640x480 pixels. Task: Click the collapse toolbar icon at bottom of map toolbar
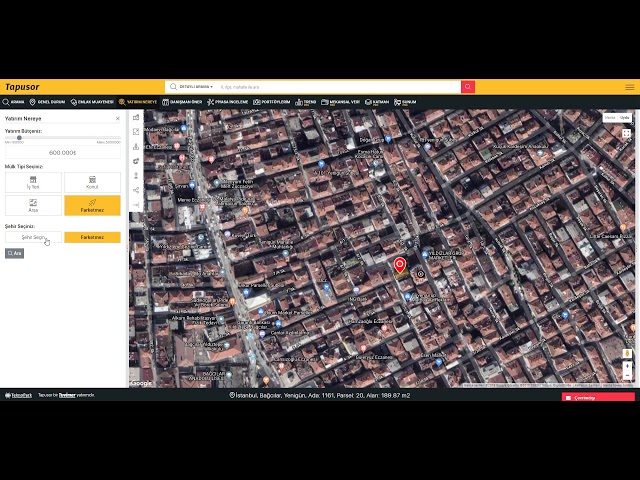[x=136, y=205]
